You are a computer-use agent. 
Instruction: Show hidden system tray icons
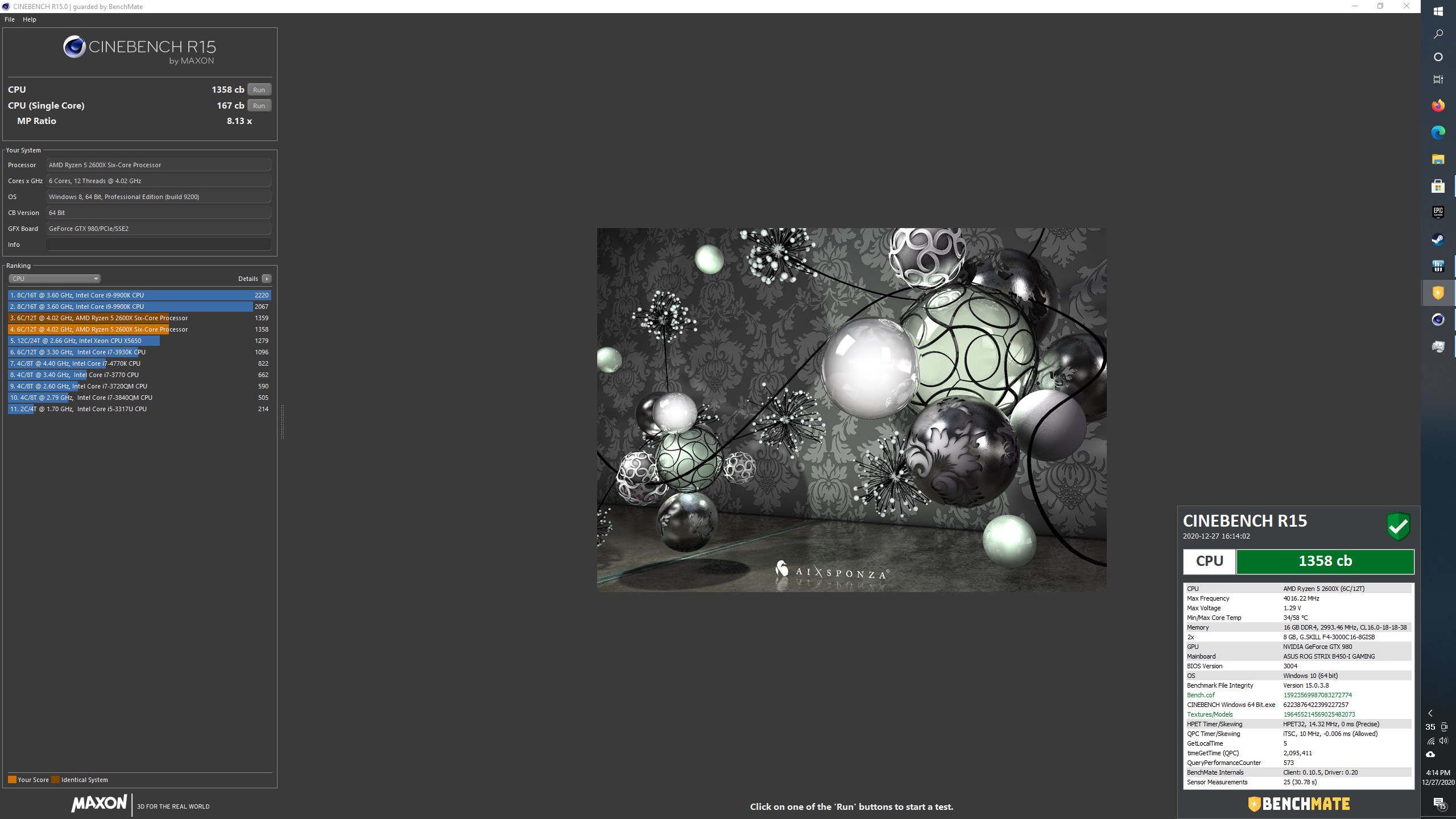1430,713
